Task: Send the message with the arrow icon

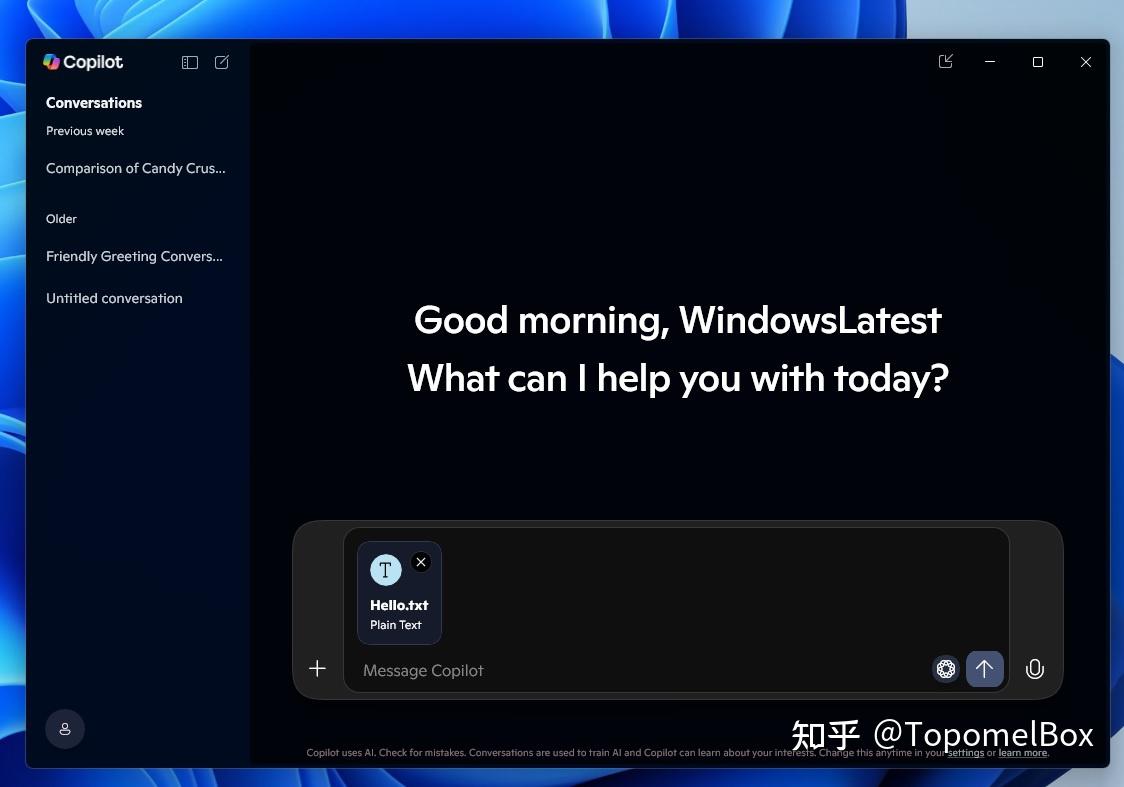Action: coord(984,668)
